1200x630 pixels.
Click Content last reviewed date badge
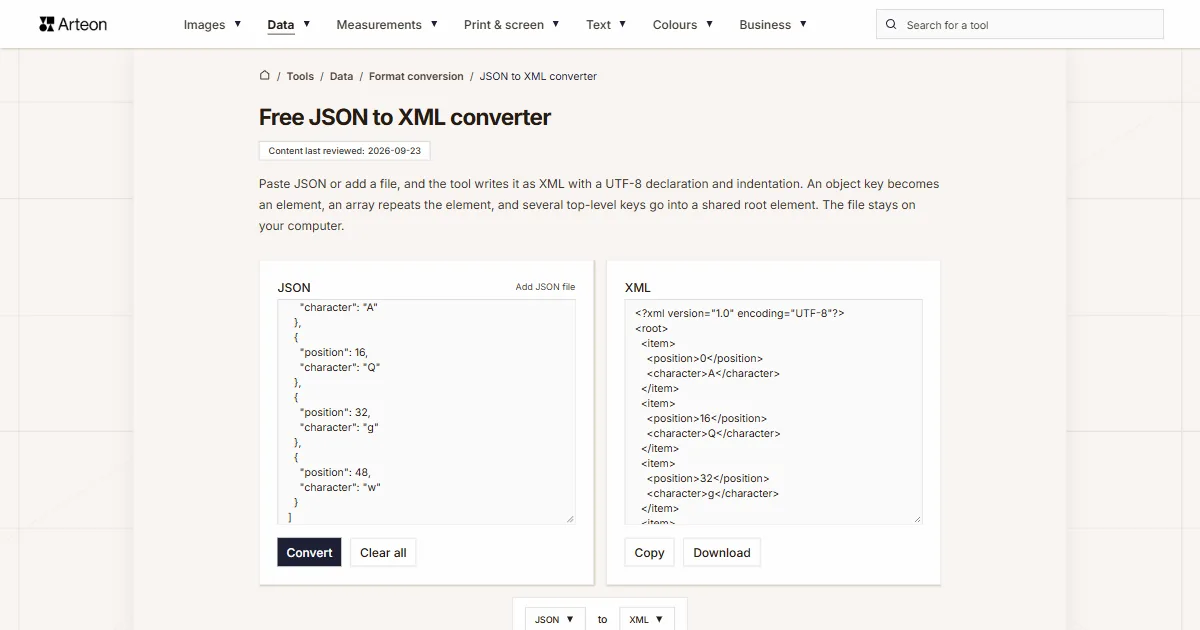tap(344, 151)
